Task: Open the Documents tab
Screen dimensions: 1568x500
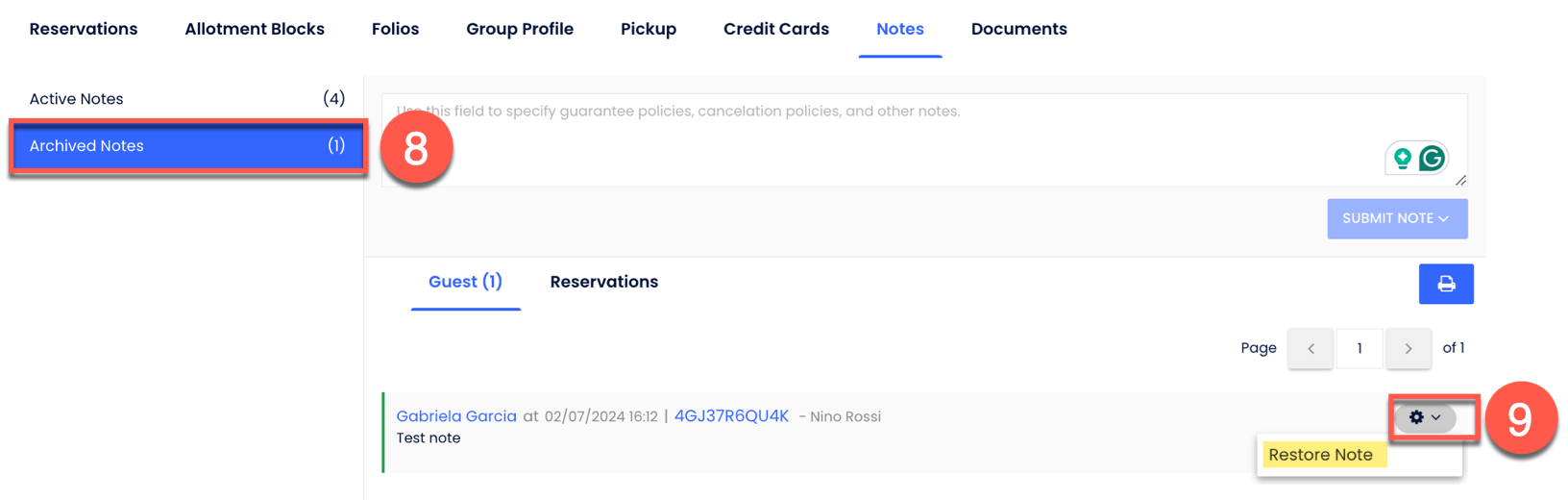Action: [x=1018, y=29]
